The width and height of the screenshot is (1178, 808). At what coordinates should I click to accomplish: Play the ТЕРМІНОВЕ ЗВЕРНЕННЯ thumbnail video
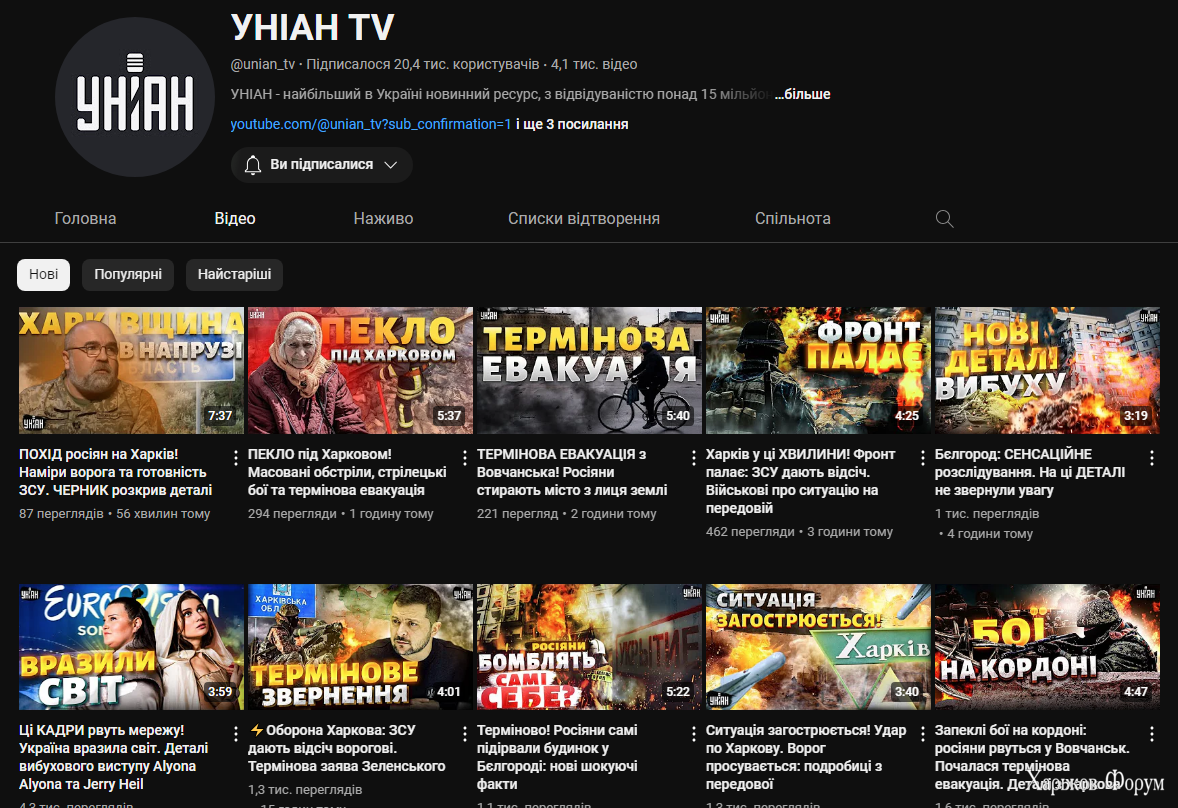pyautogui.click(x=361, y=647)
